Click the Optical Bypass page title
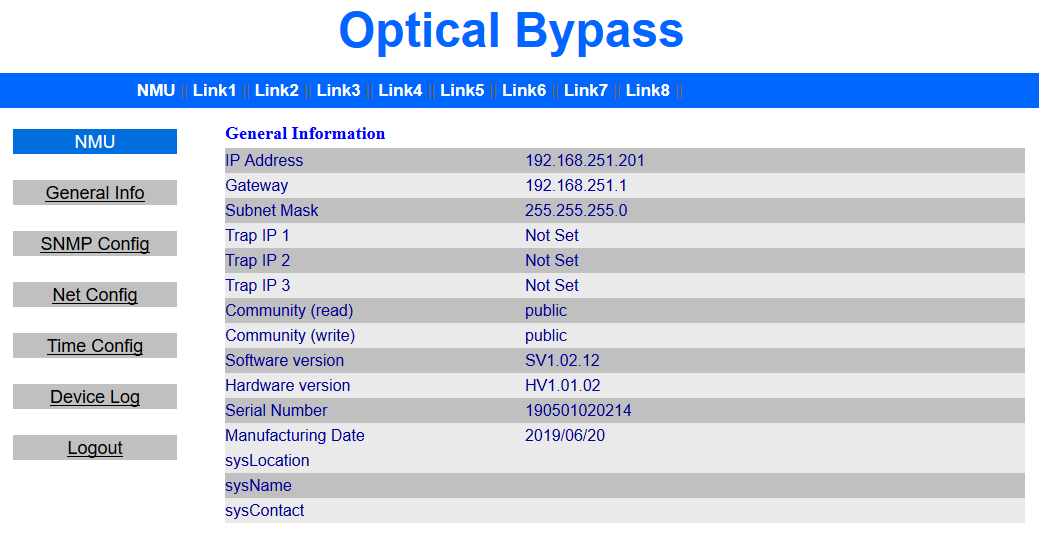The height and width of the screenshot is (535, 1039). click(x=511, y=31)
